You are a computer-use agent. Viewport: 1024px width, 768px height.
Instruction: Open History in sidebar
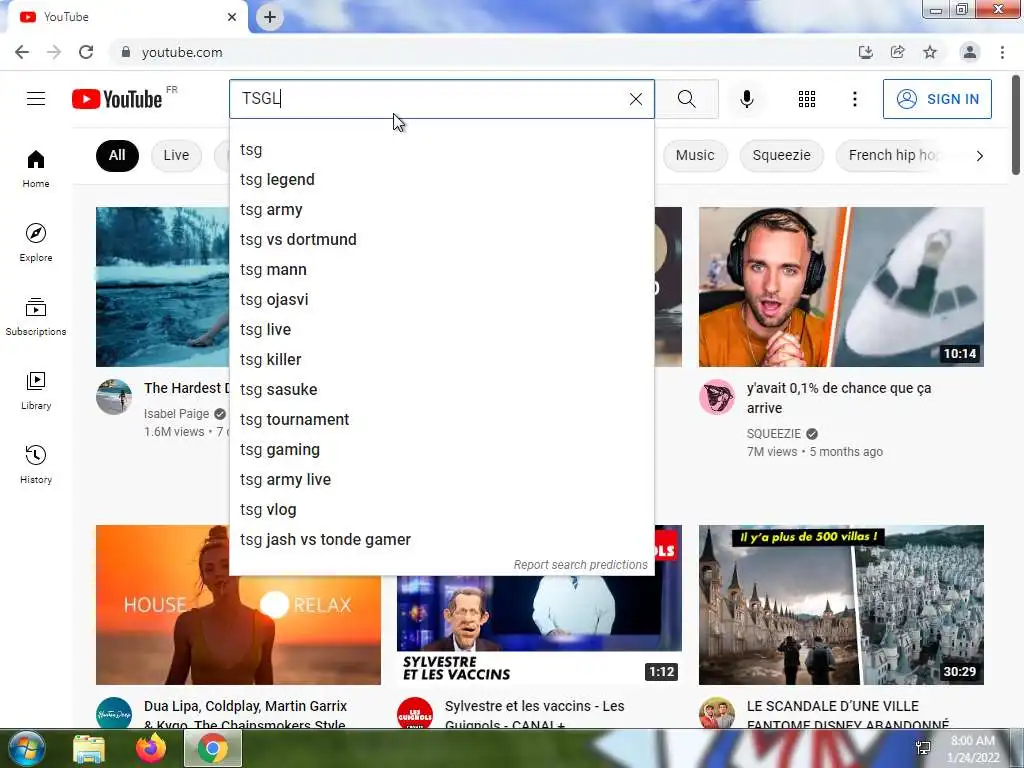pyautogui.click(x=36, y=464)
